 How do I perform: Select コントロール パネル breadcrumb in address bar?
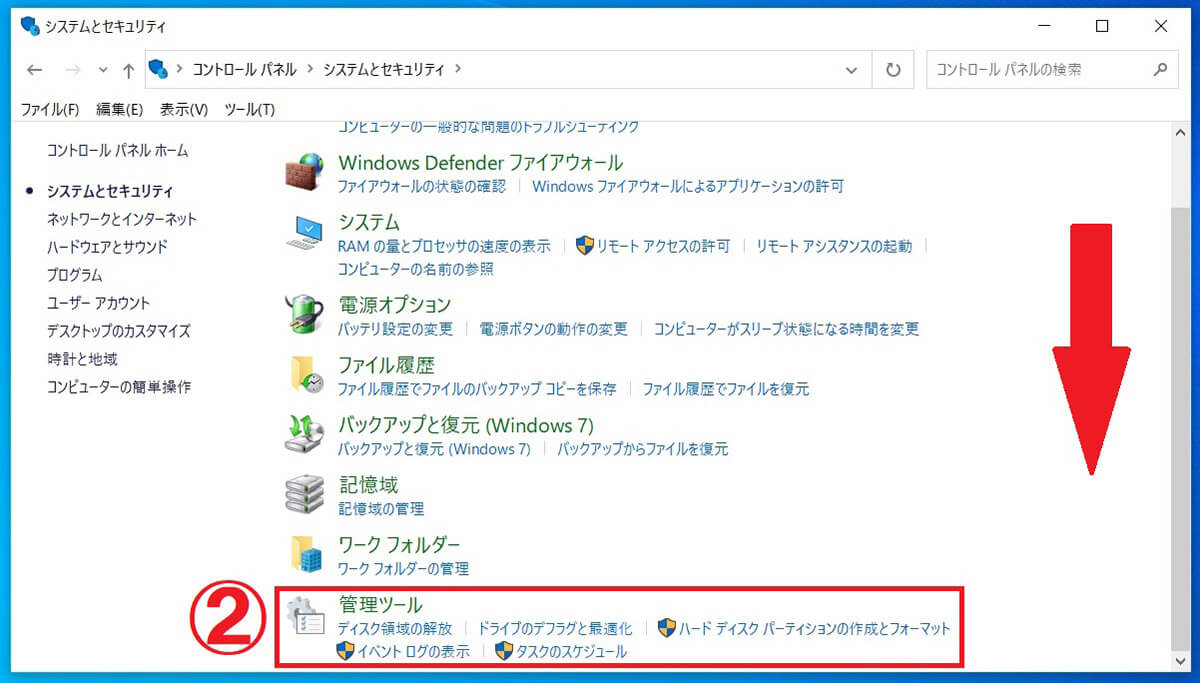[x=244, y=69]
